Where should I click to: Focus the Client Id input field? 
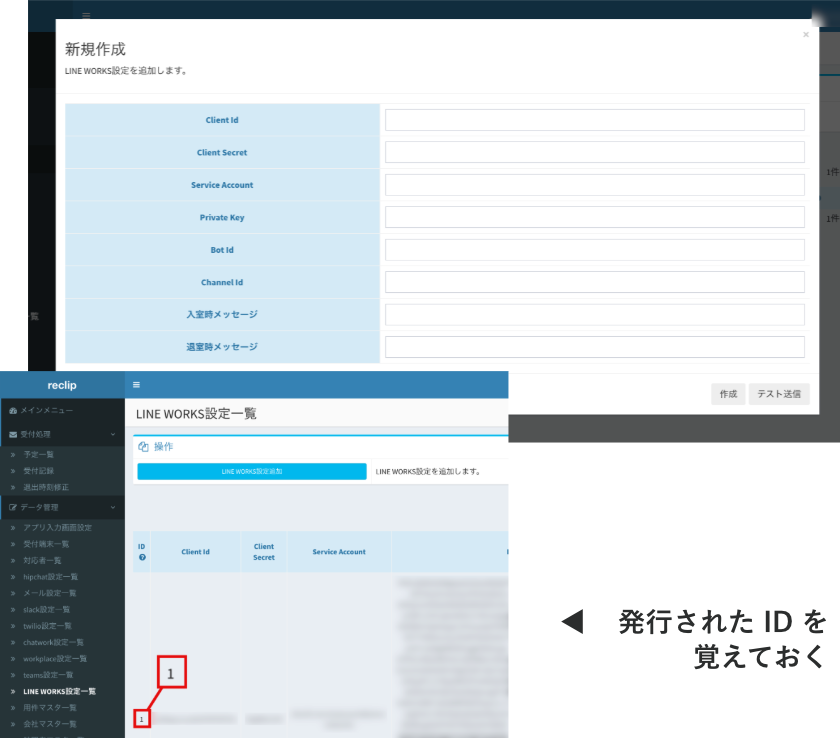pos(594,120)
